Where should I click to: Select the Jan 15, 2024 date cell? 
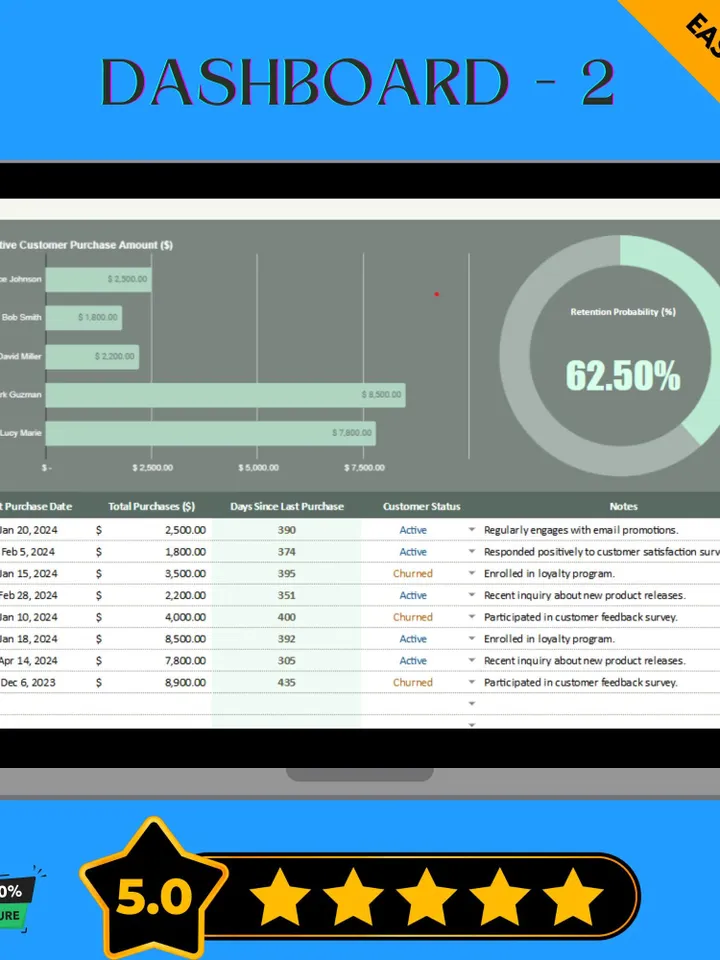coord(28,574)
